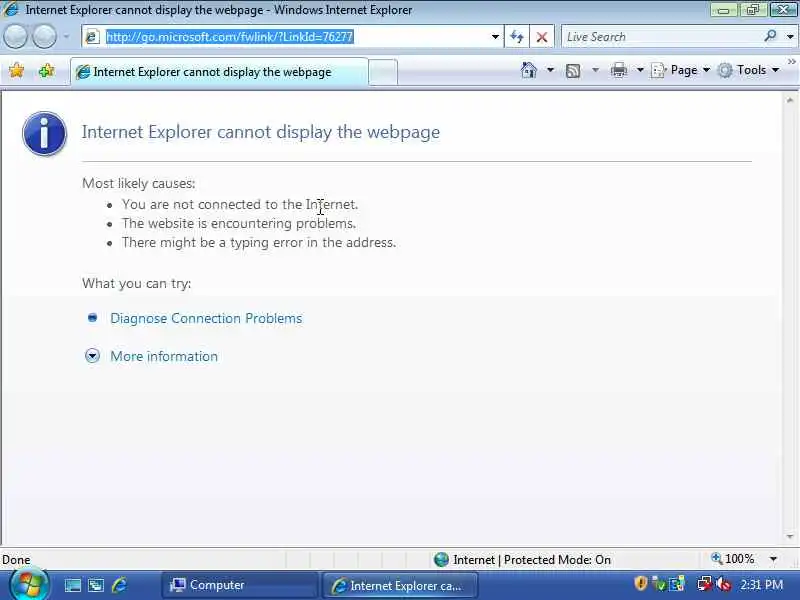Click the search magnifier icon
Viewport: 800px width, 600px height.
pos(770,36)
